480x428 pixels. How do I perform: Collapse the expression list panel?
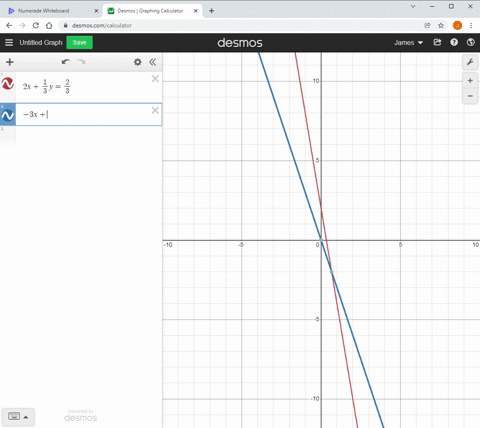[x=153, y=62]
